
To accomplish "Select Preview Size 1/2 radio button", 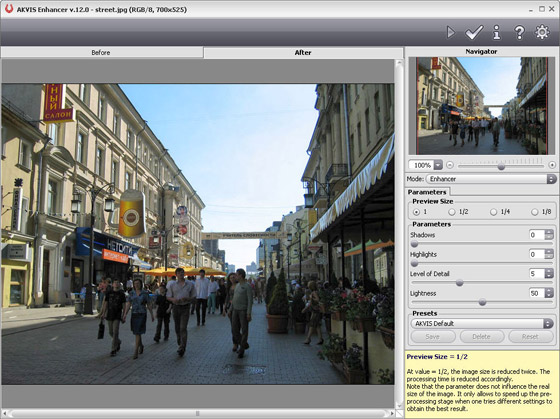I will [x=452, y=212].
